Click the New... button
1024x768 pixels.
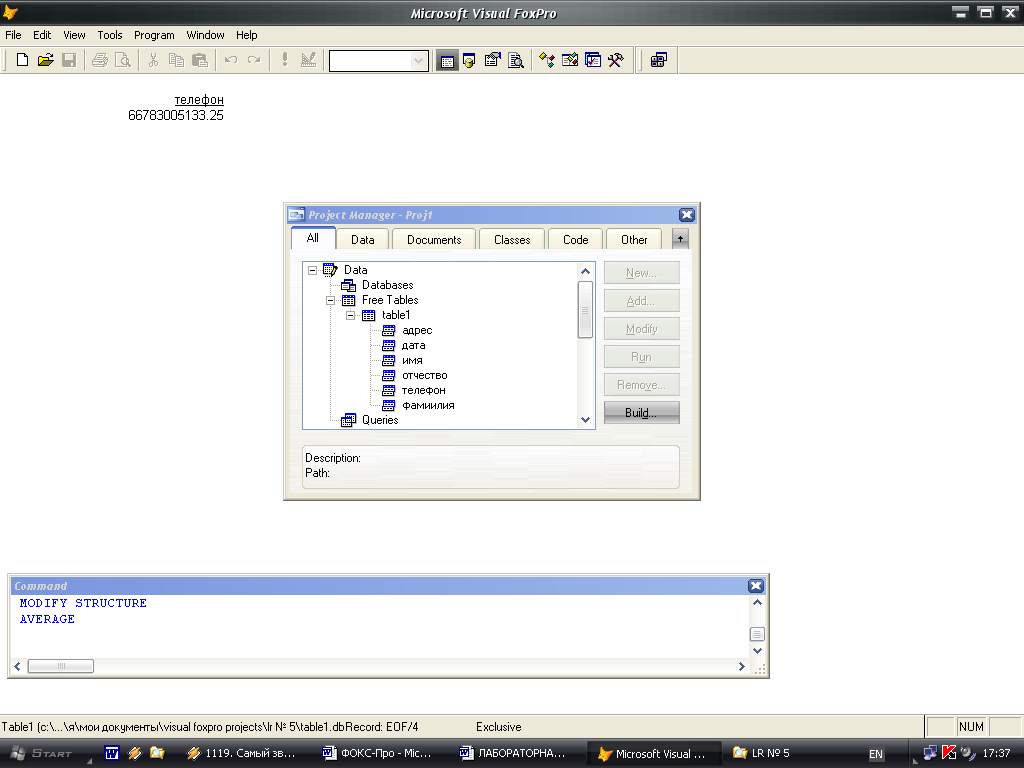(641, 273)
